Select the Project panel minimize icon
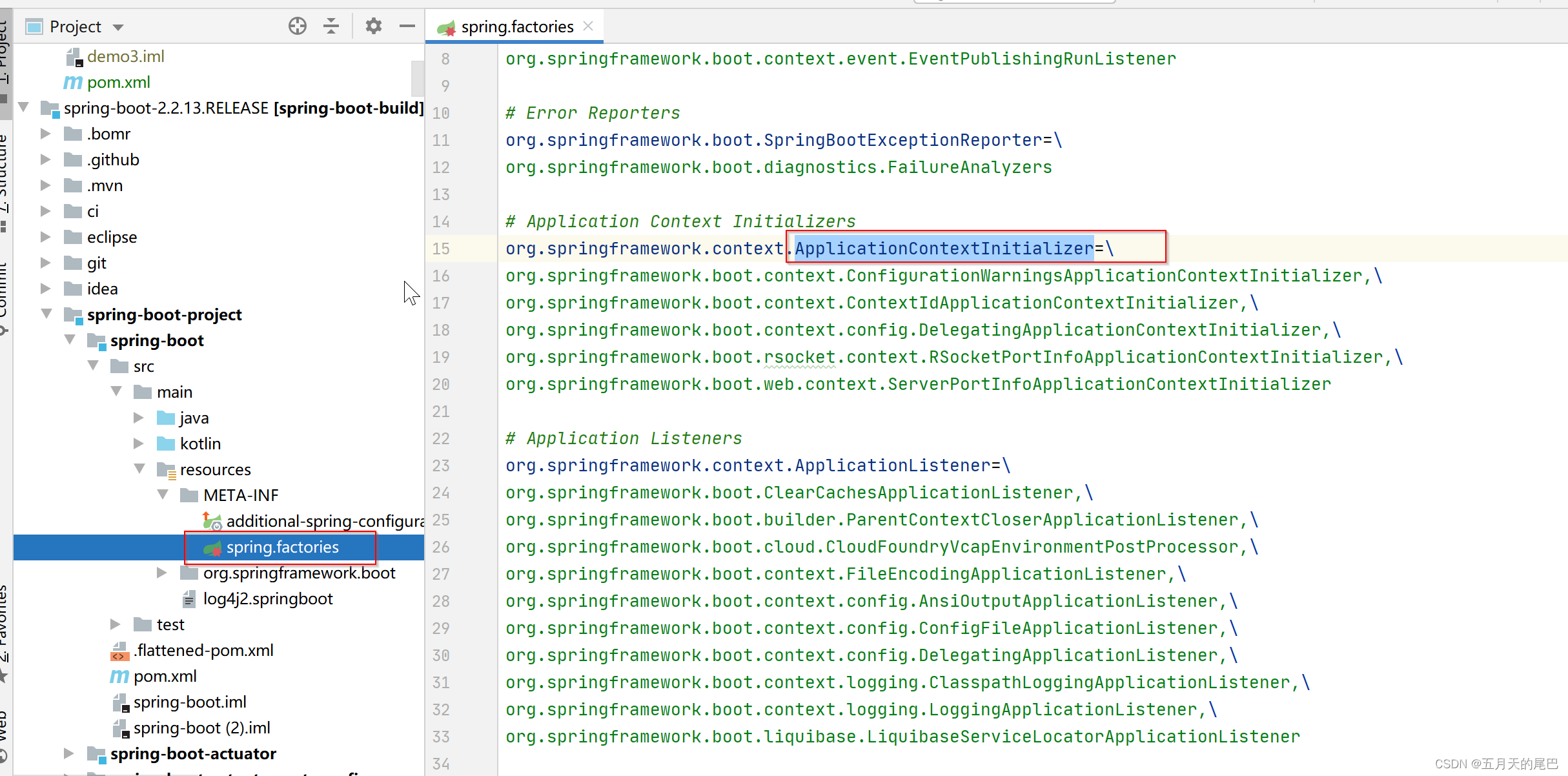 point(409,26)
